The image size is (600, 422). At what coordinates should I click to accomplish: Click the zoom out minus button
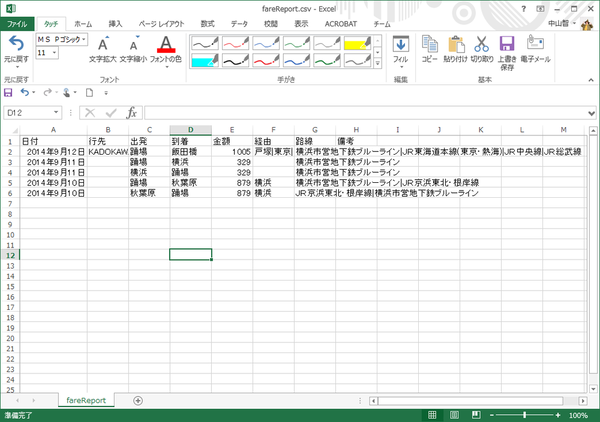492,415
